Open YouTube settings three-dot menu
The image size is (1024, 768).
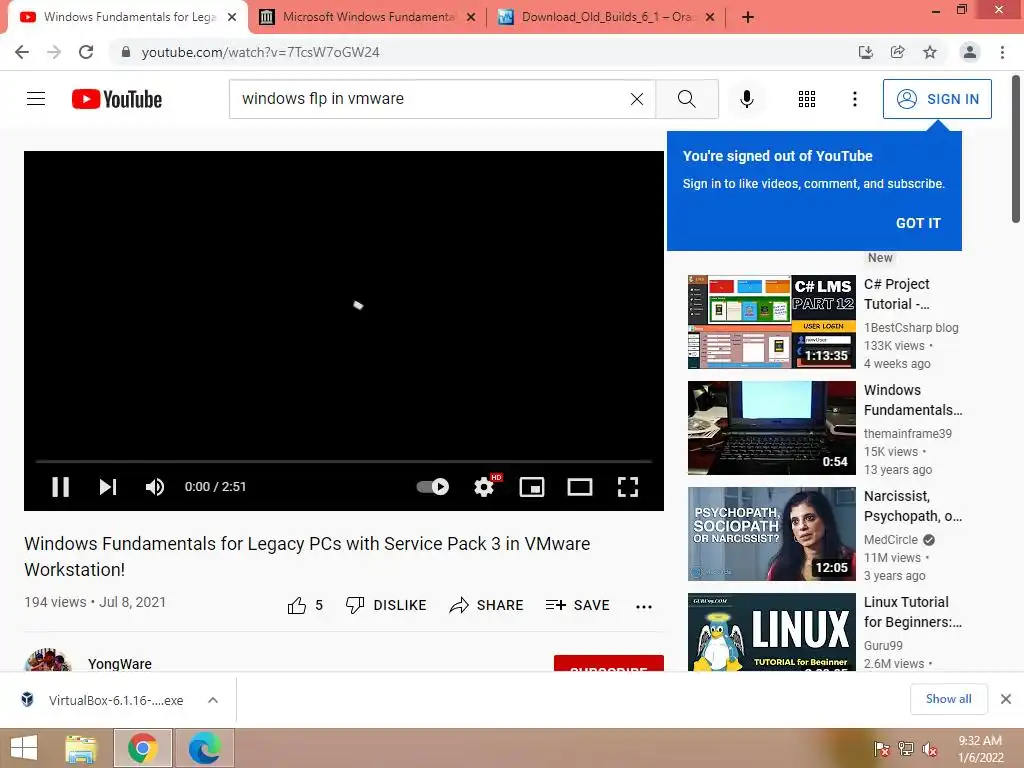(854, 99)
